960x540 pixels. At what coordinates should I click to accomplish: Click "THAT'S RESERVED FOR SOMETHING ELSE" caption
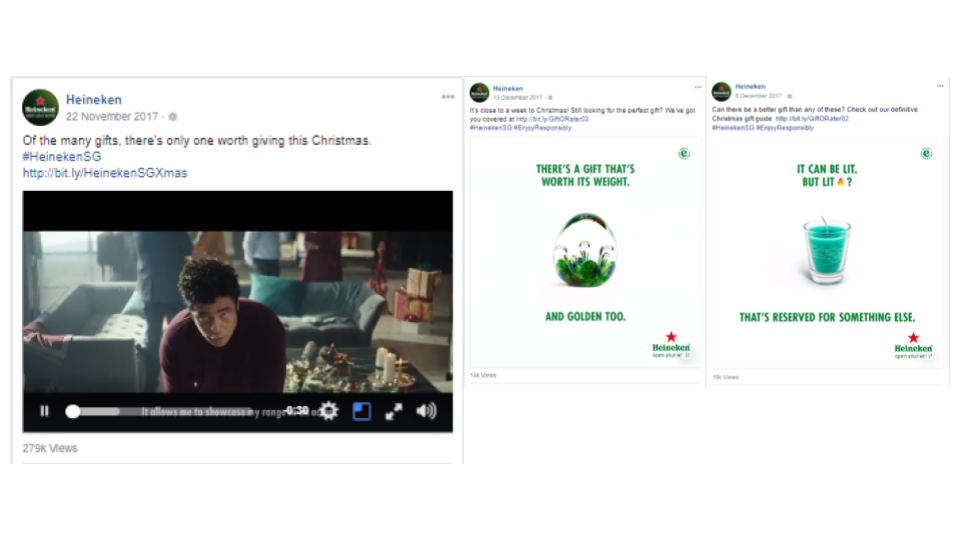tap(827, 317)
